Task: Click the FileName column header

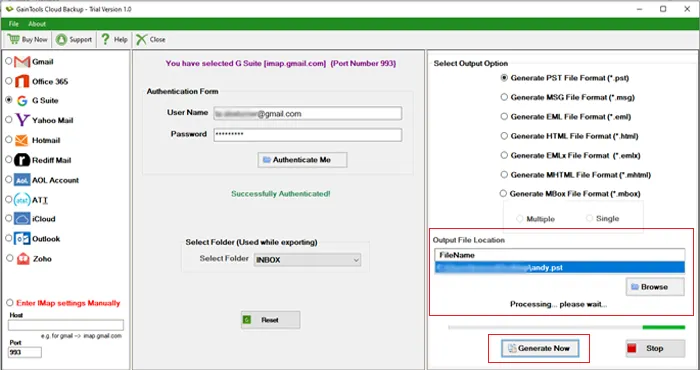Action: click(560, 255)
